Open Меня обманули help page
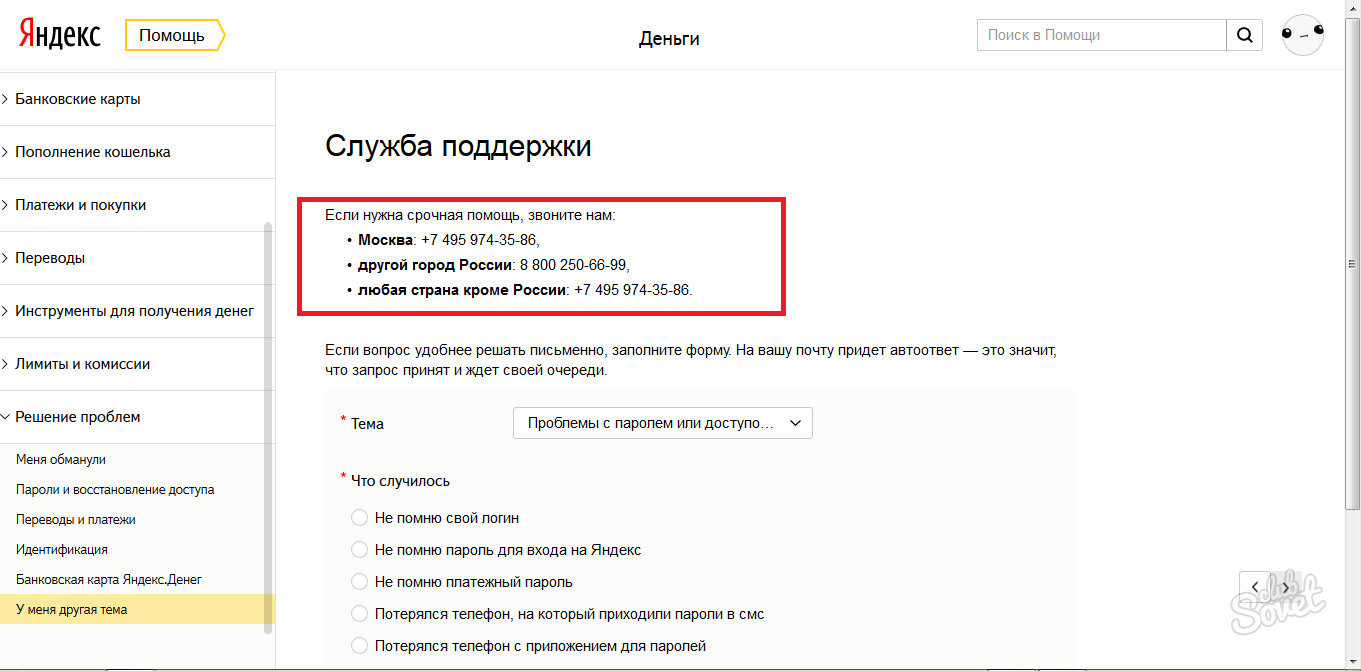Screen dimensions: 1361x671 tap(61, 460)
